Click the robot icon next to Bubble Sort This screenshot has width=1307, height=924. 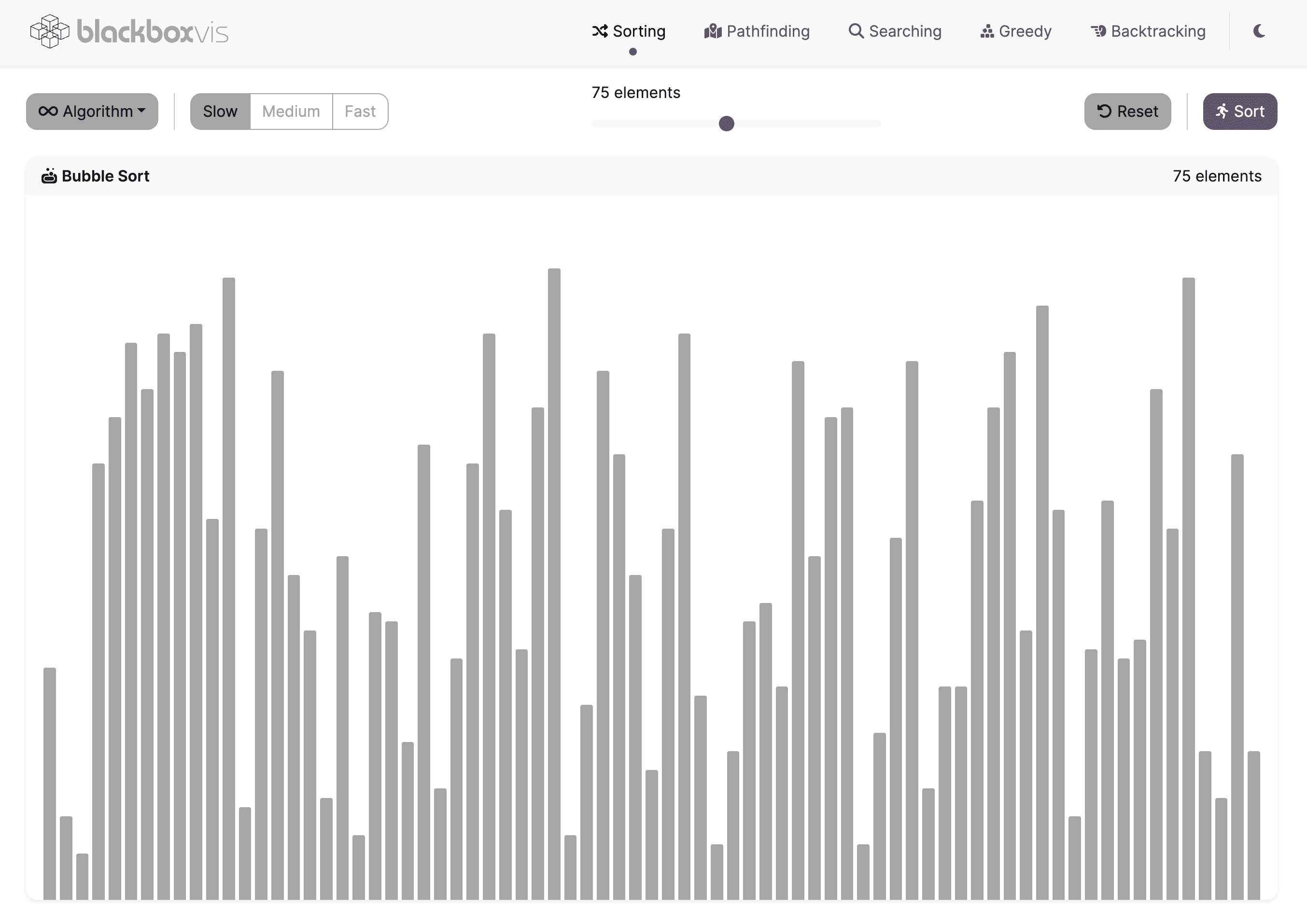coord(50,176)
